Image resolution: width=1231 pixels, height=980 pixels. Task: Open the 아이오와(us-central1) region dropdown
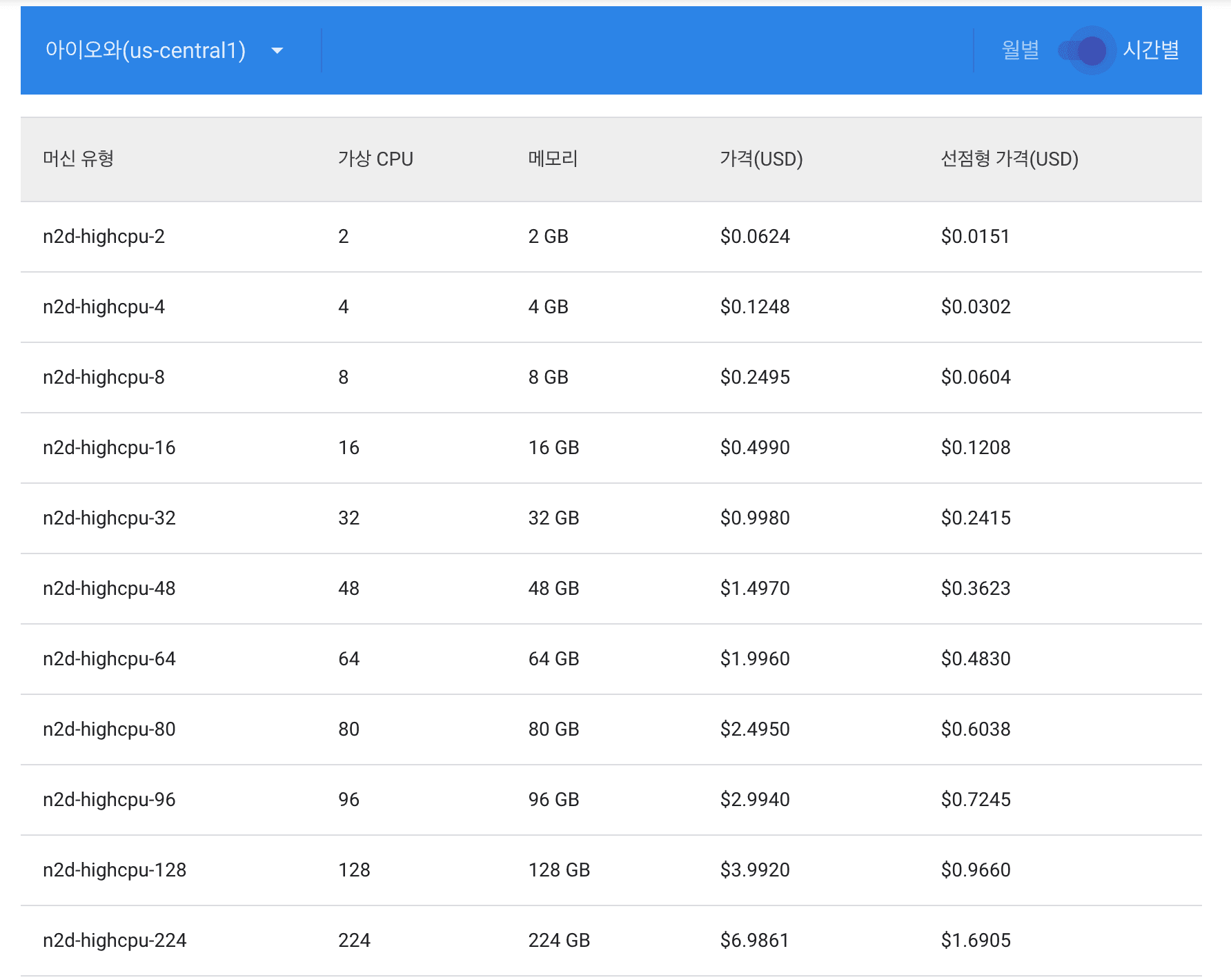click(164, 50)
